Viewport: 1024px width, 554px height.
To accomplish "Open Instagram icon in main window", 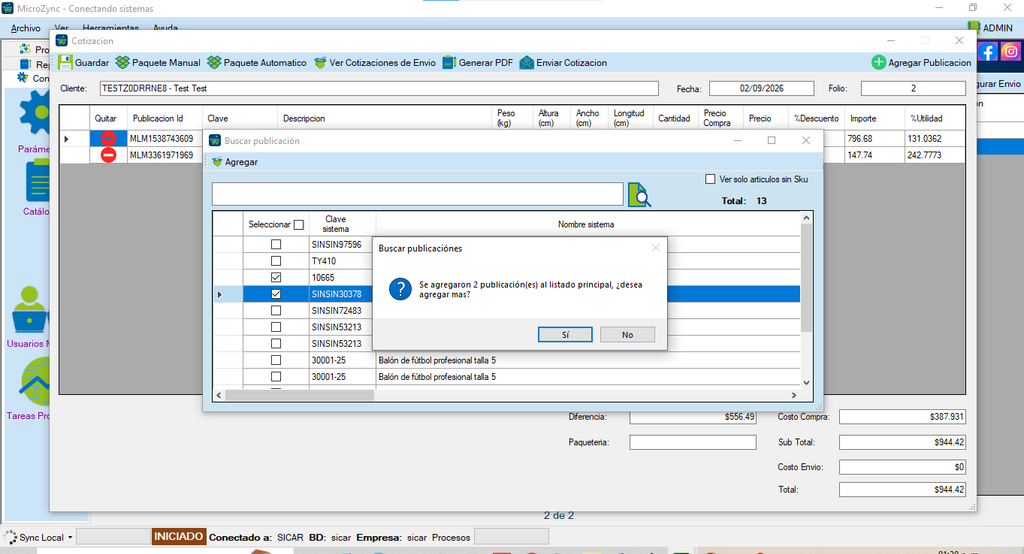I will 1010,52.
